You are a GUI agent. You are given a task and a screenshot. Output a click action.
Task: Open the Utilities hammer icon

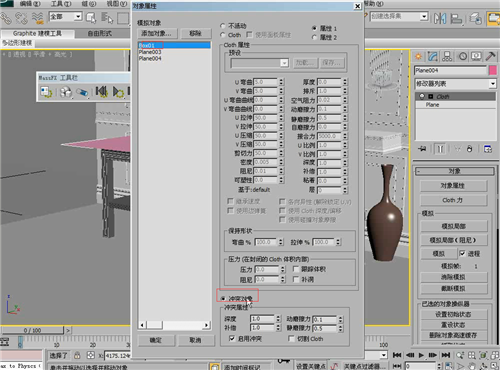[490, 56]
